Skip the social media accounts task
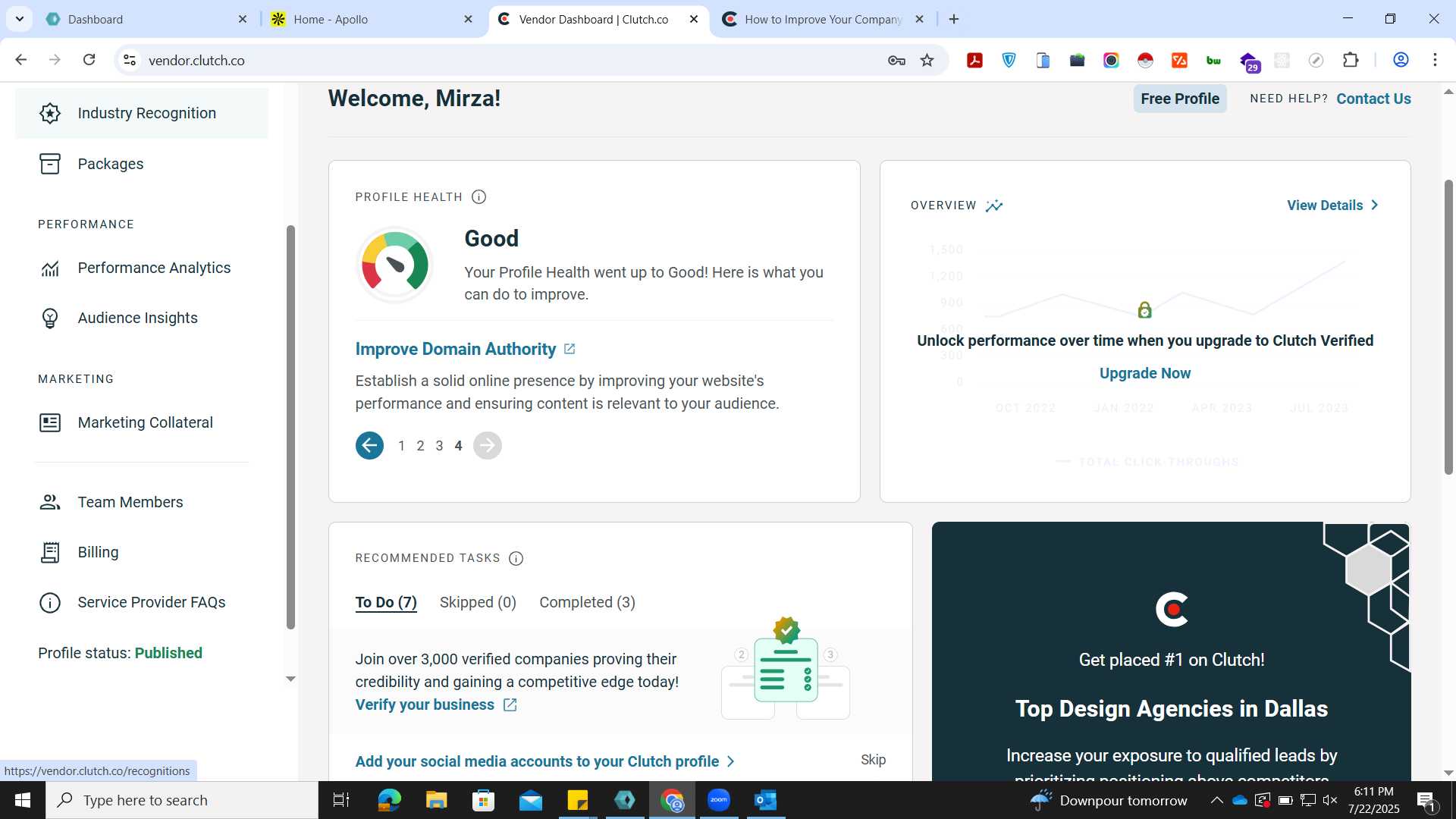 (x=873, y=760)
